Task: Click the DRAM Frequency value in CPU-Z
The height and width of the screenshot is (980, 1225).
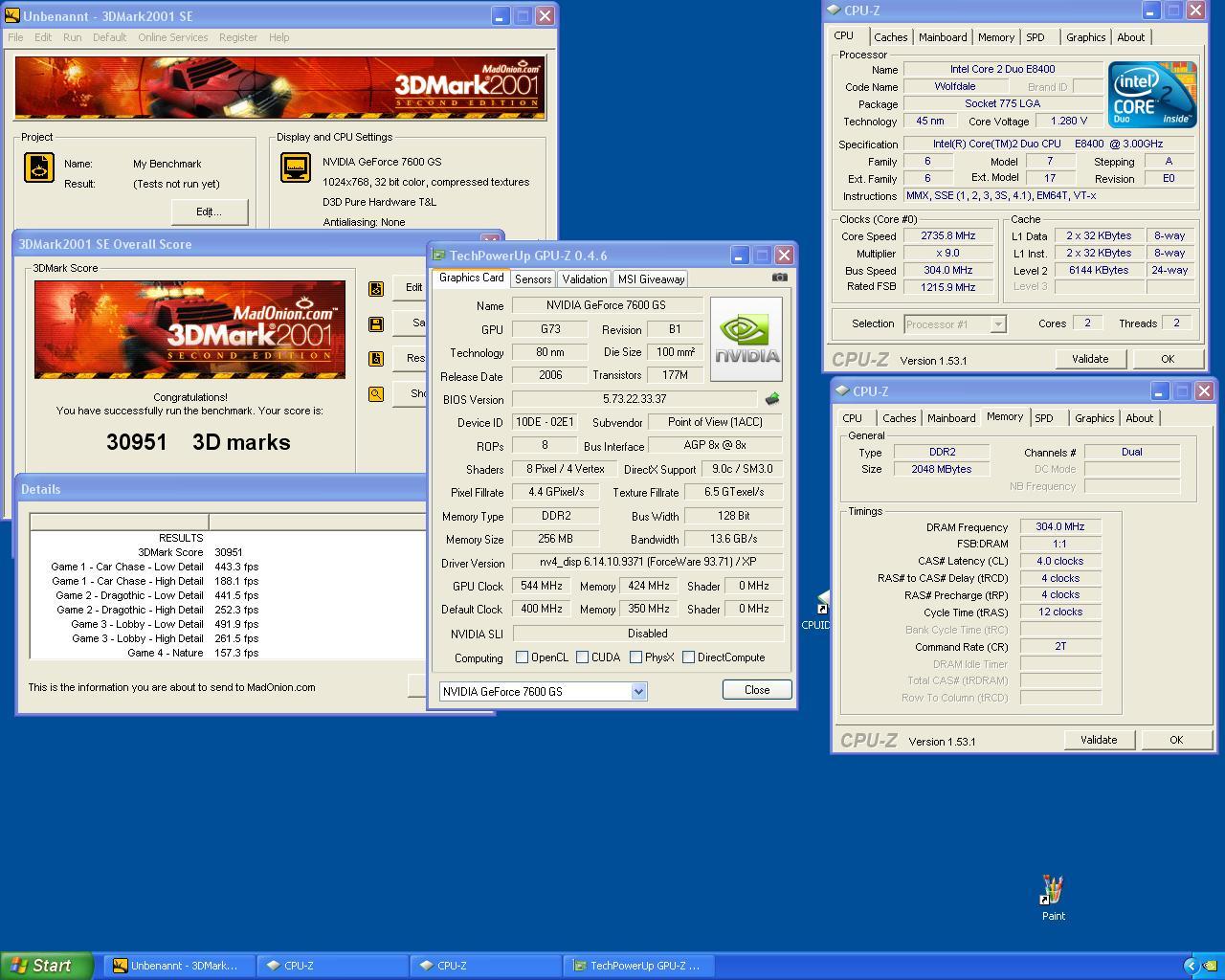Action: click(x=1060, y=526)
